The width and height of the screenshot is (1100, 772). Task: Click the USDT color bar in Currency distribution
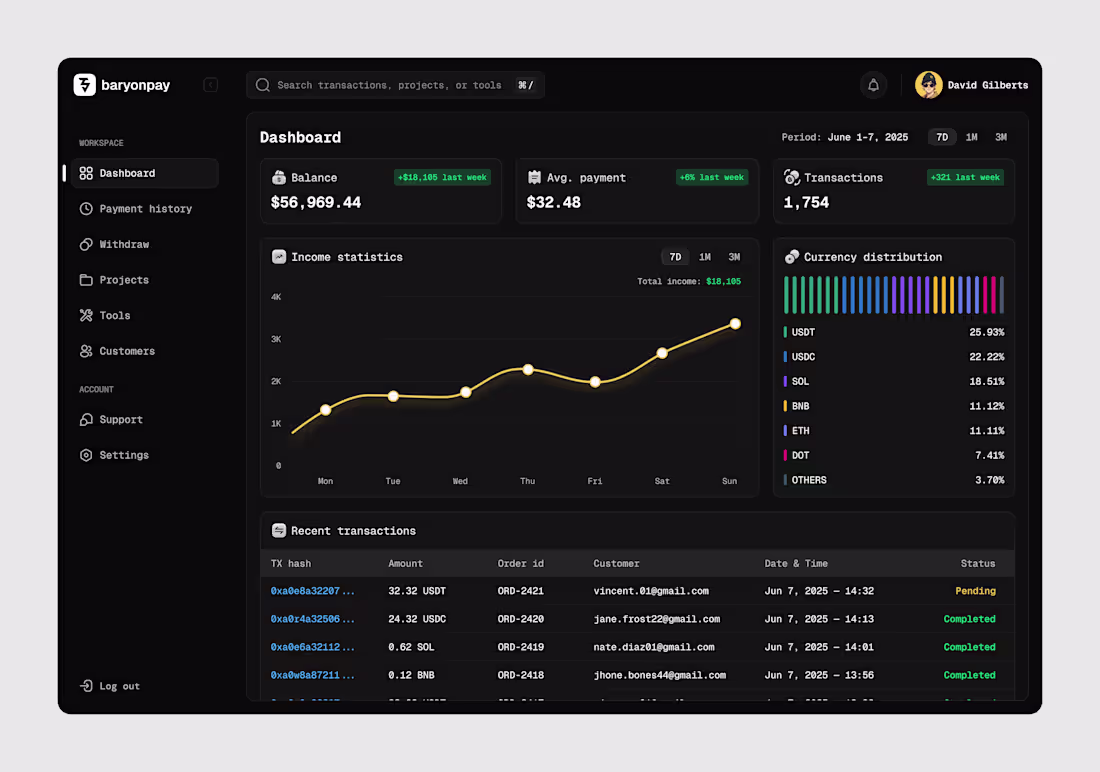coord(787,331)
